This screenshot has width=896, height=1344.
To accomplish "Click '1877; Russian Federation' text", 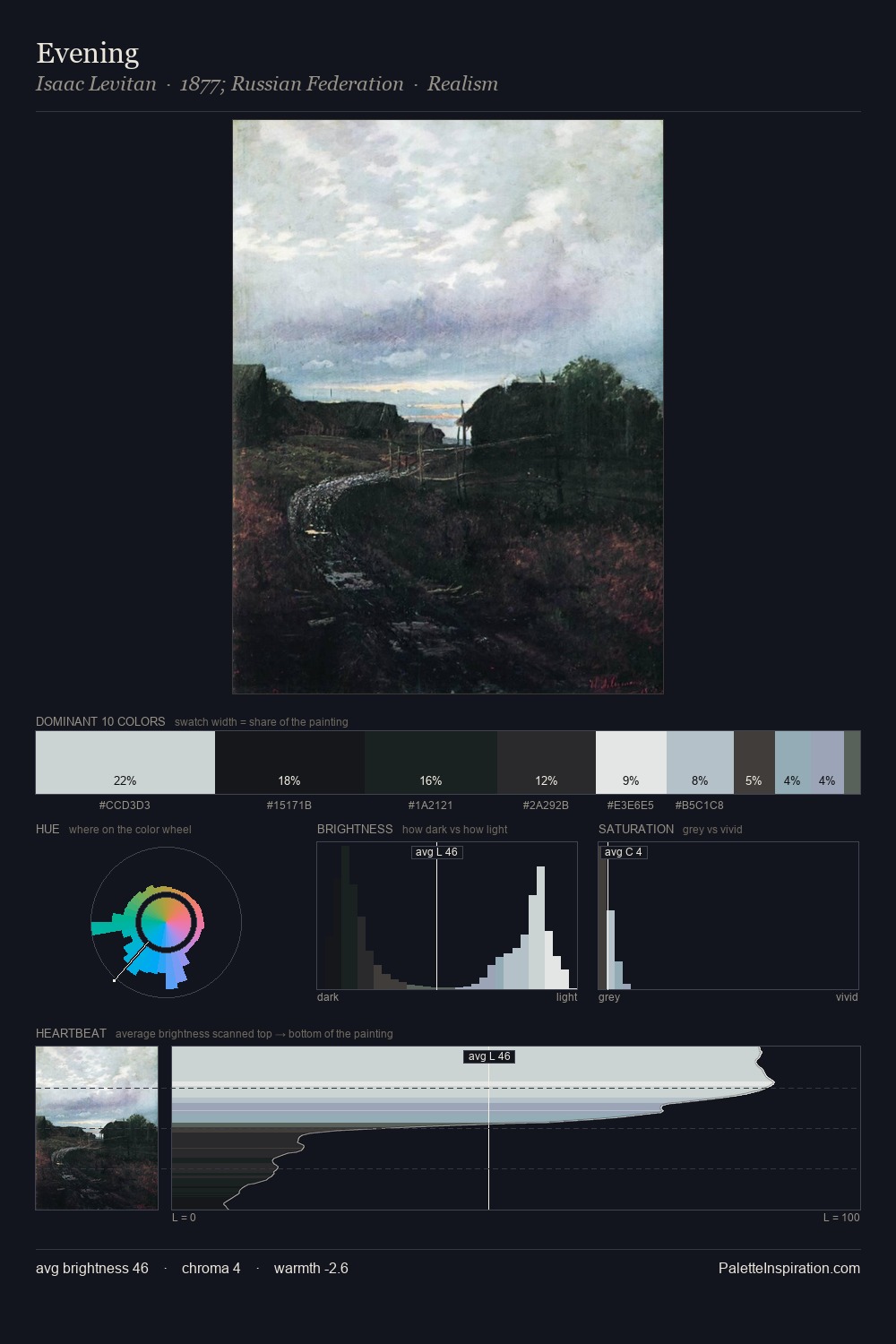I will point(292,83).
